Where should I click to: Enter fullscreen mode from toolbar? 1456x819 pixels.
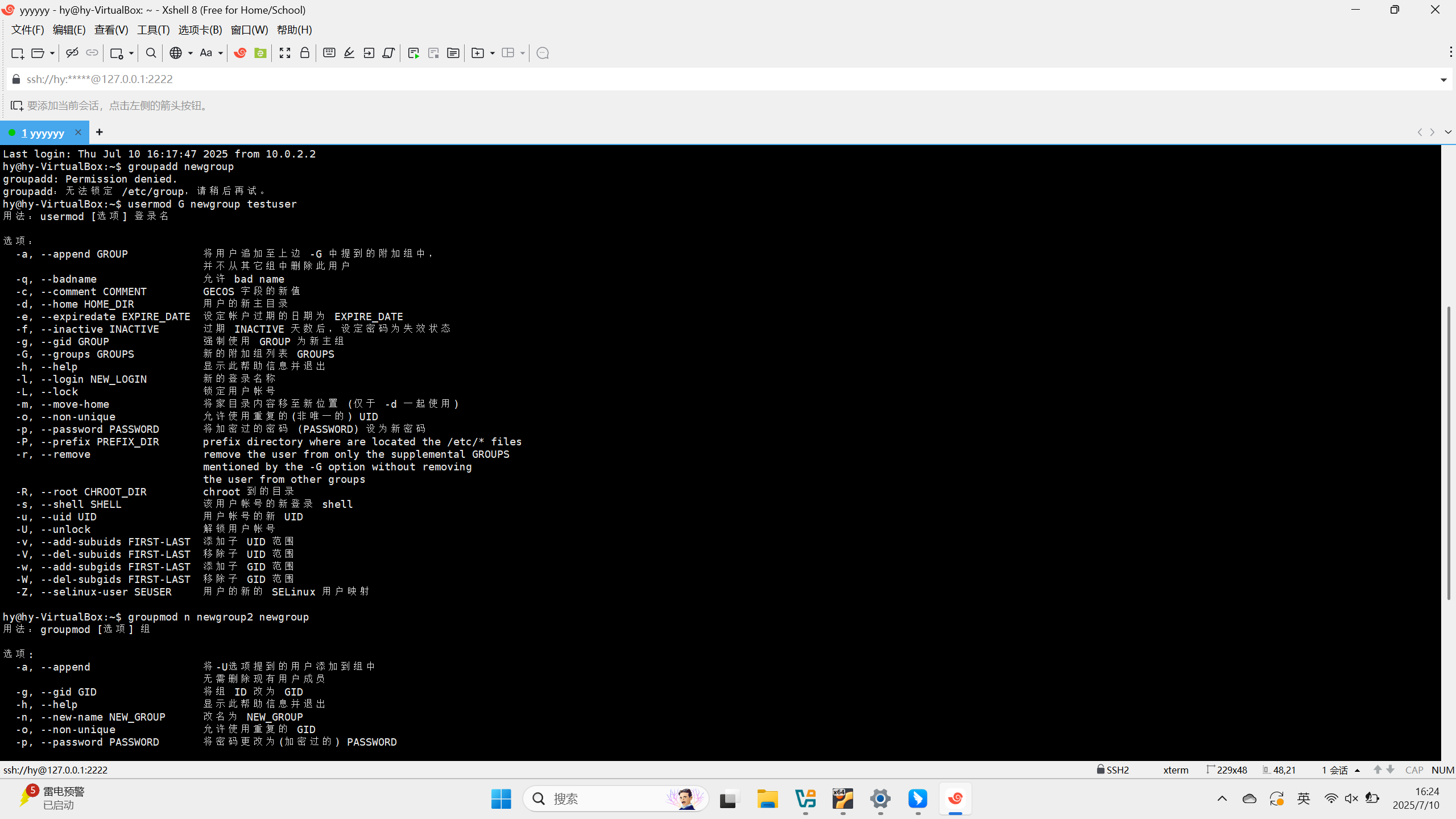[285, 53]
